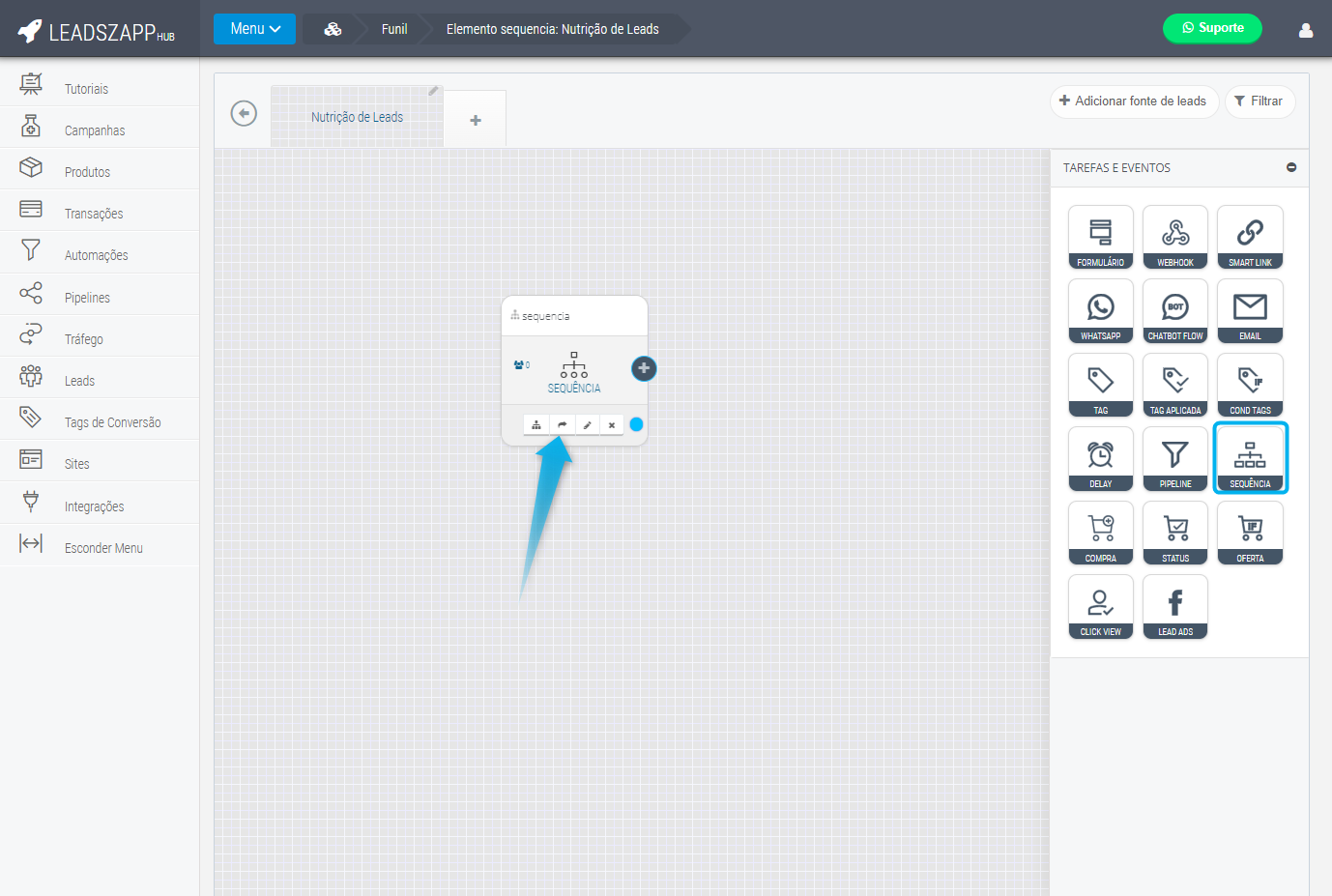Add a Webhook element from the panel
1332x896 pixels.
click(x=1174, y=237)
